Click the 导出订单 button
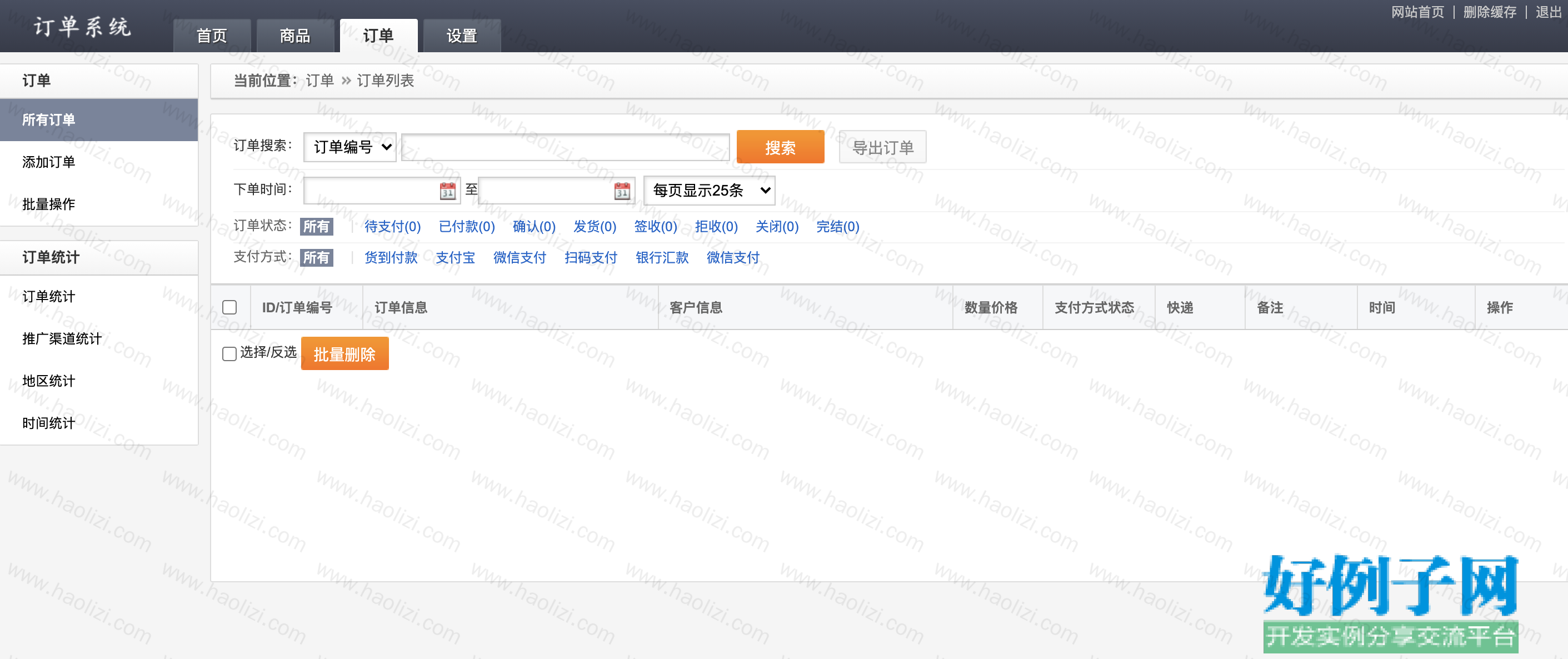Image resolution: width=1568 pixels, height=659 pixels. 882,147
